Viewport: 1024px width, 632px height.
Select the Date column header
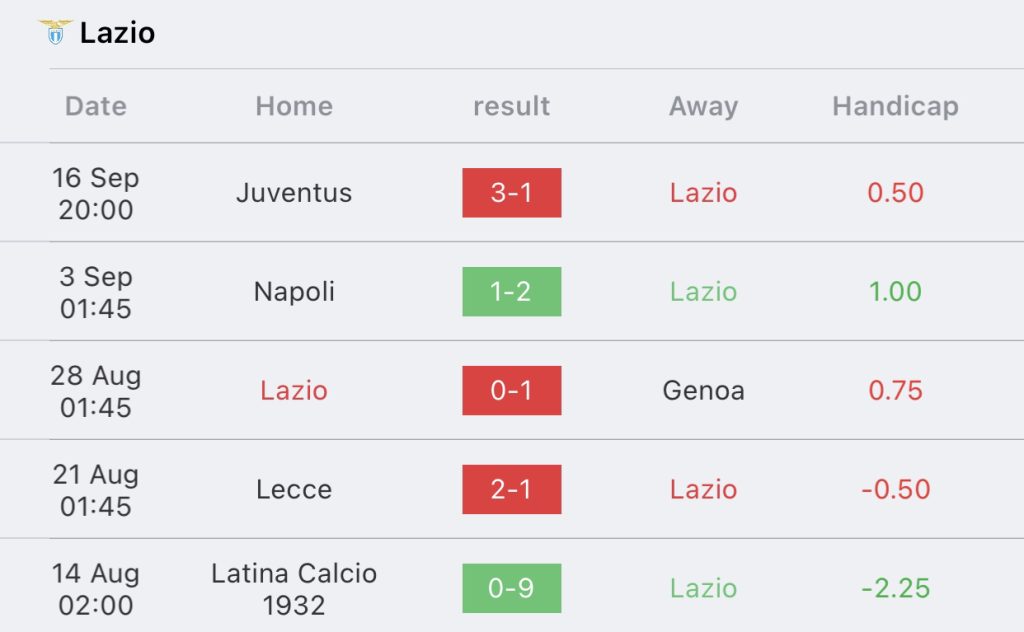point(96,106)
